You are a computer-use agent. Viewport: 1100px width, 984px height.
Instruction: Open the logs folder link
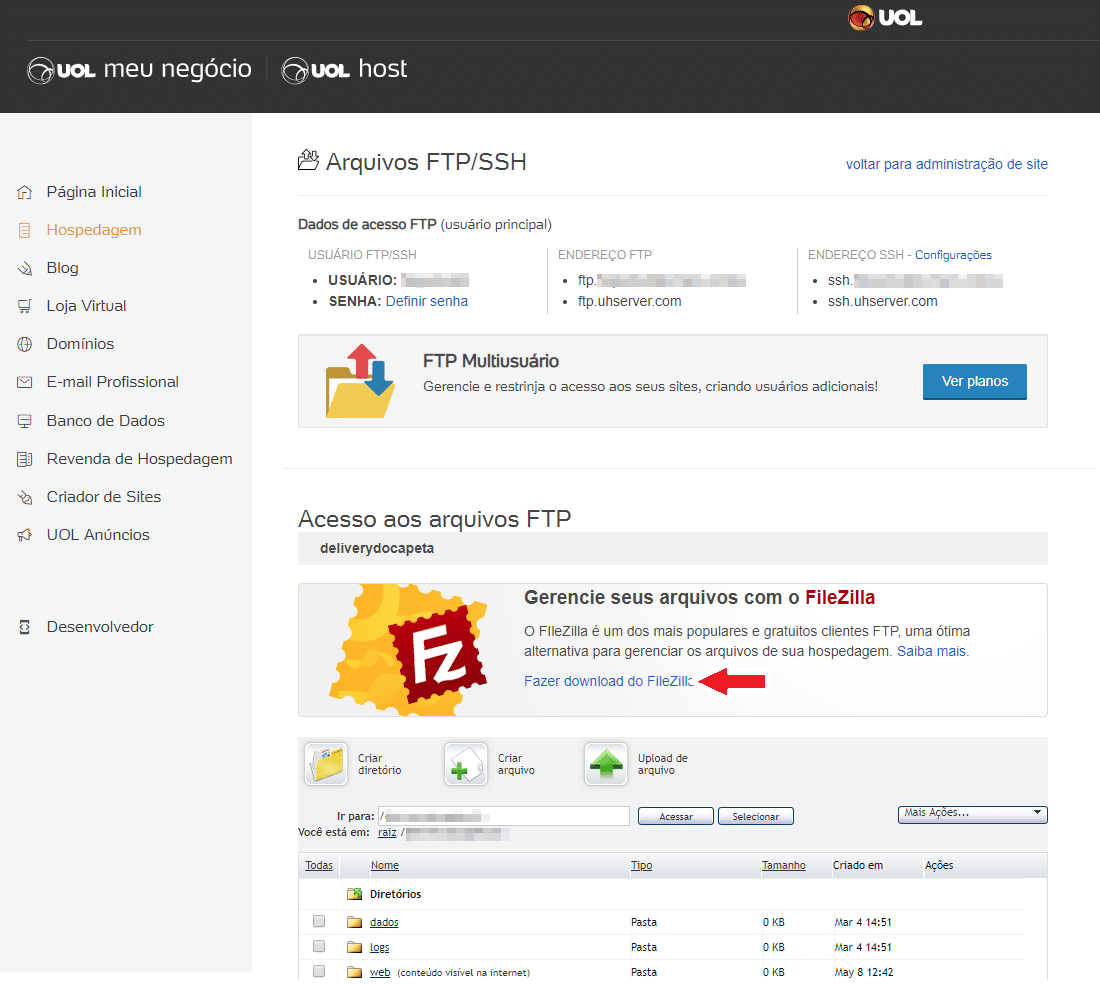(x=380, y=948)
